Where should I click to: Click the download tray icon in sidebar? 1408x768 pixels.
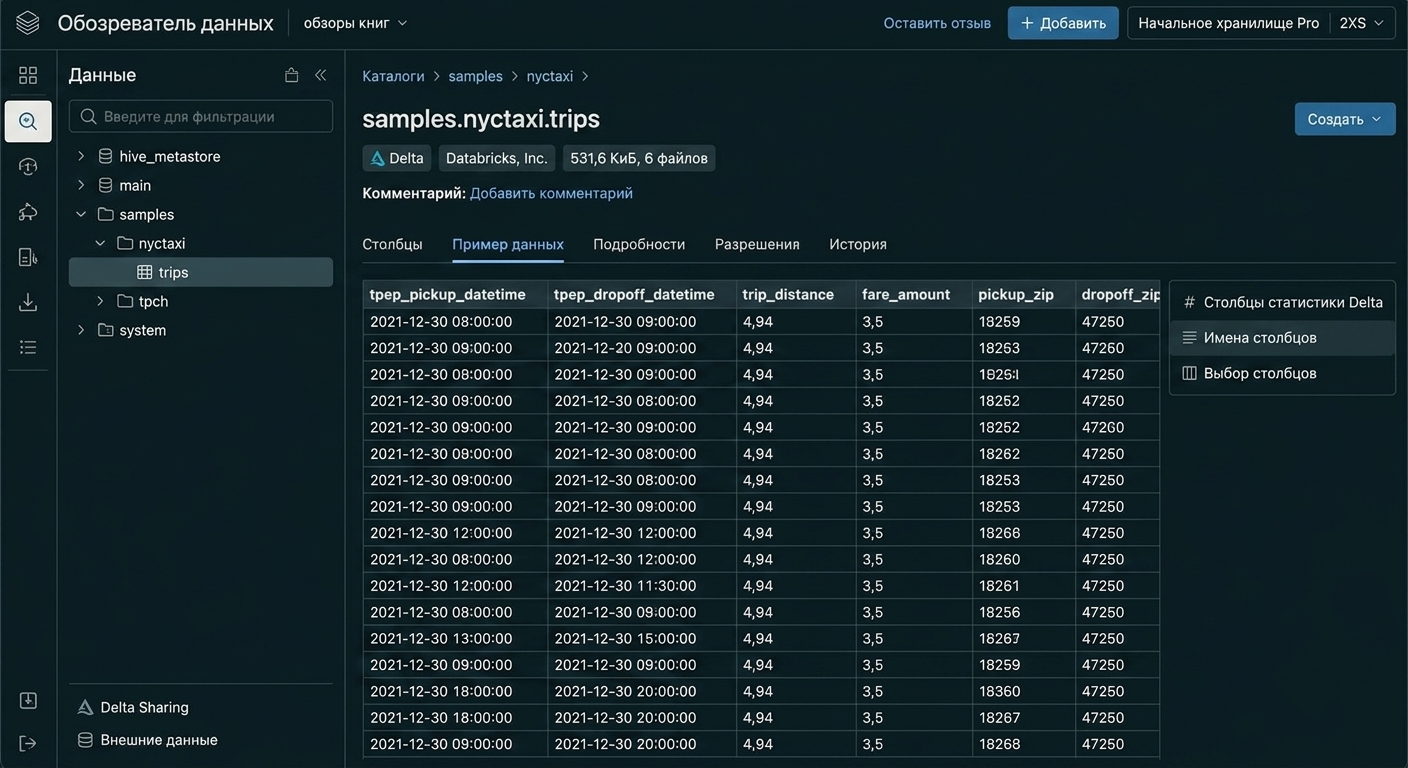[28, 302]
